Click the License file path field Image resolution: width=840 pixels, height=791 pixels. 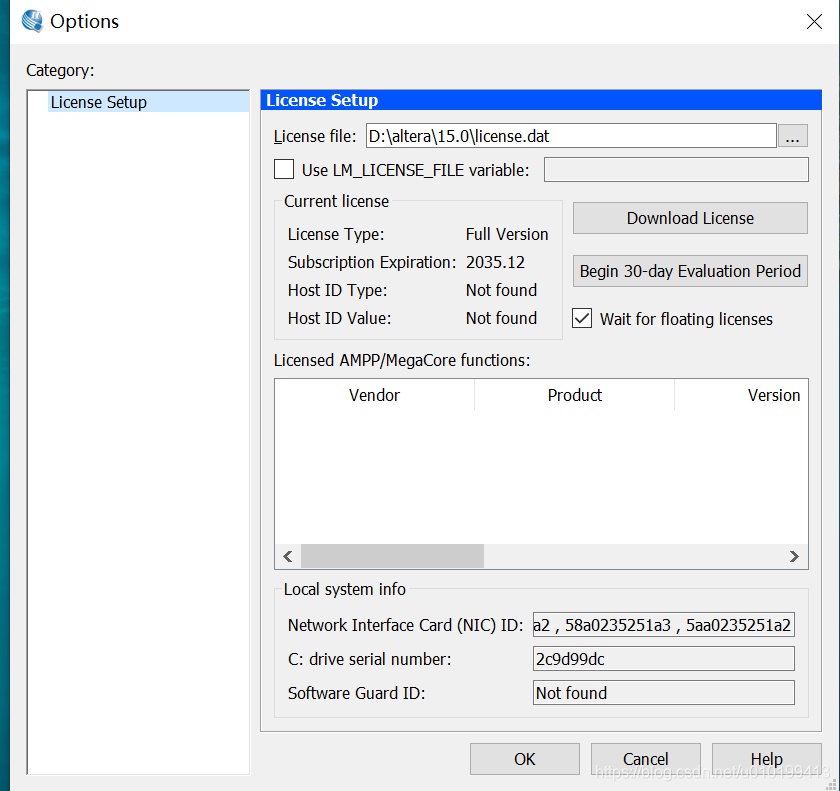click(x=571, y=136)
